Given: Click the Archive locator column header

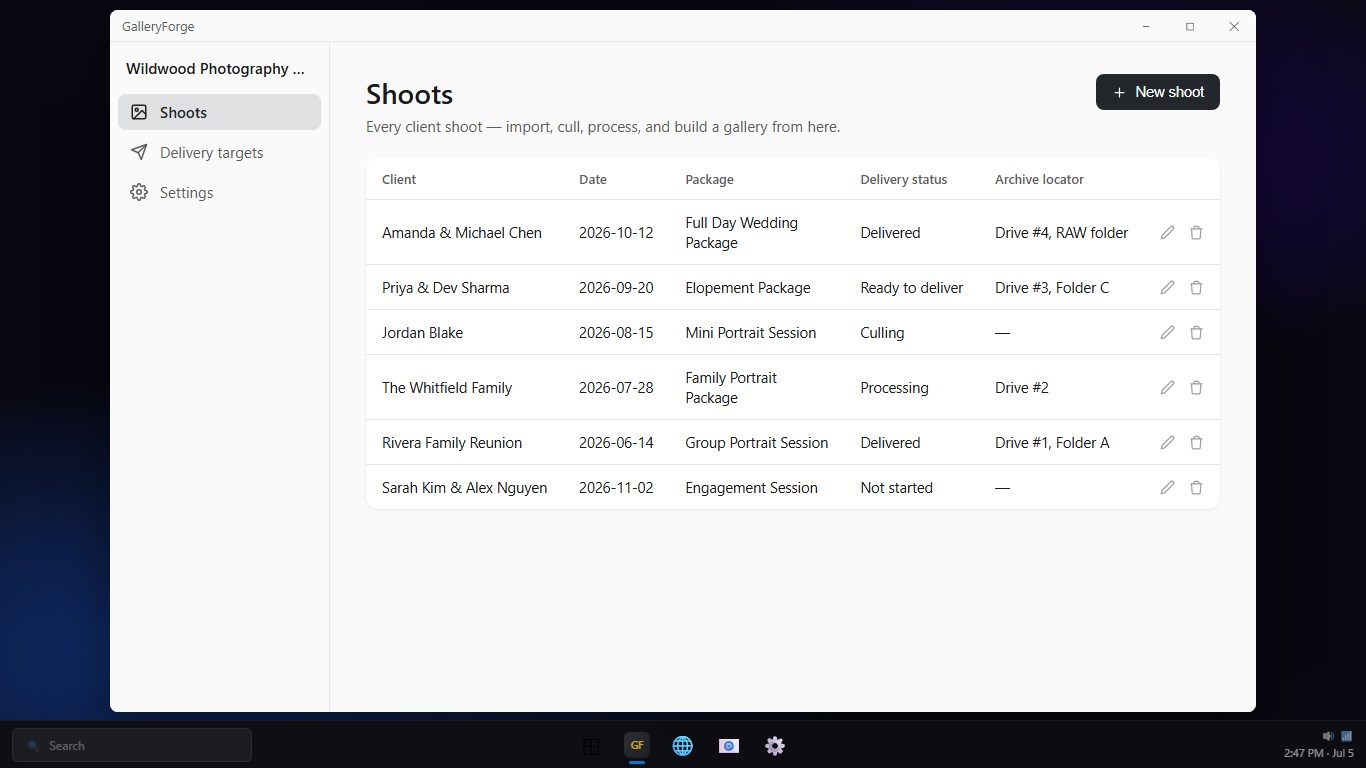Looking at the screenshot, I should point(1039,179).
